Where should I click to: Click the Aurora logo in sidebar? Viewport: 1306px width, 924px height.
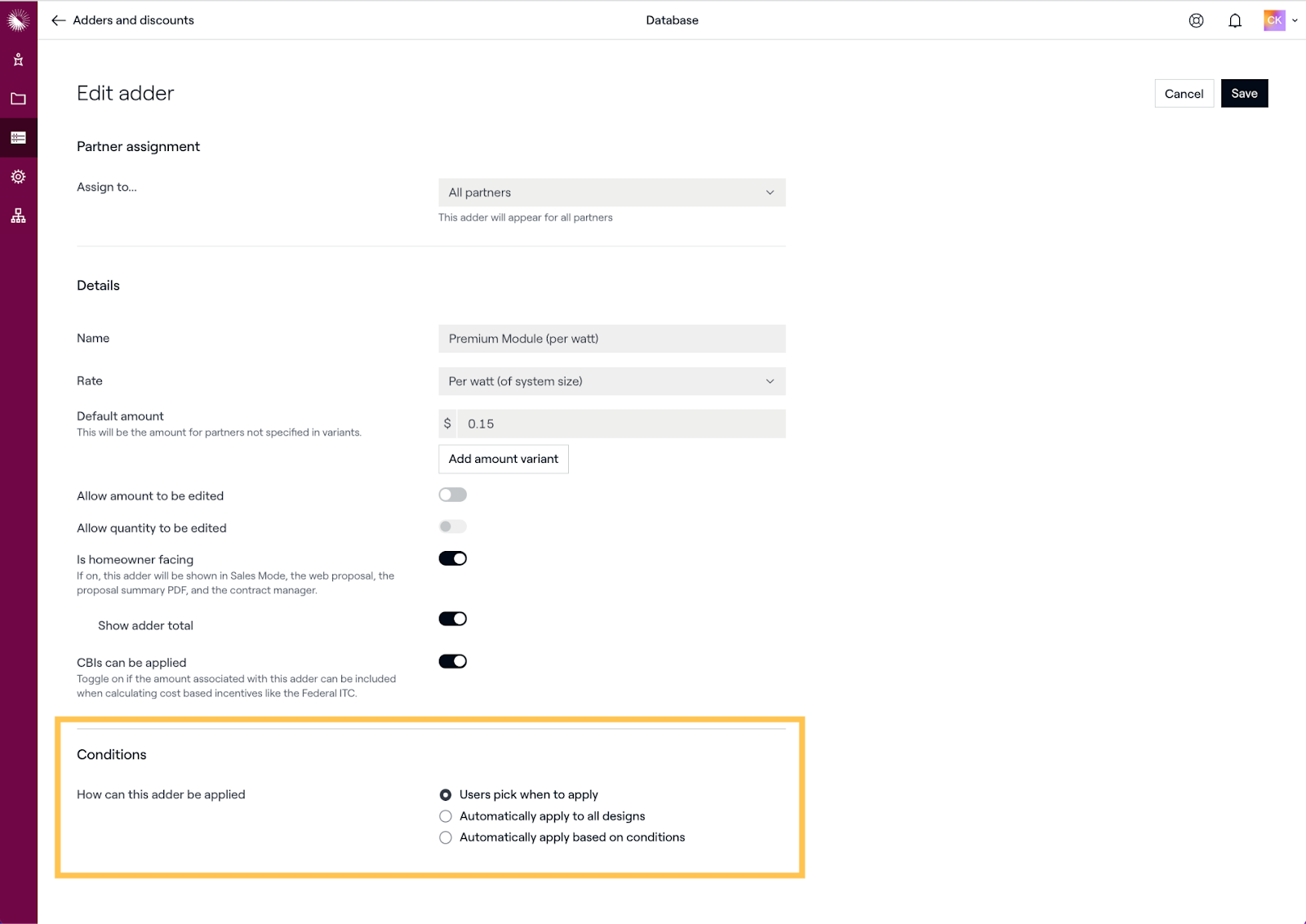pos(18,20)
